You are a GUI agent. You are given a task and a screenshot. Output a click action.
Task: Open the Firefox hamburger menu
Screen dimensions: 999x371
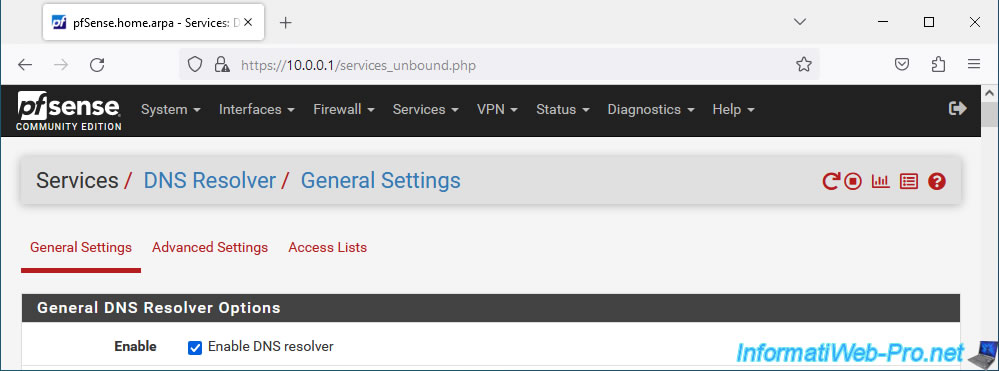point(974,64)
